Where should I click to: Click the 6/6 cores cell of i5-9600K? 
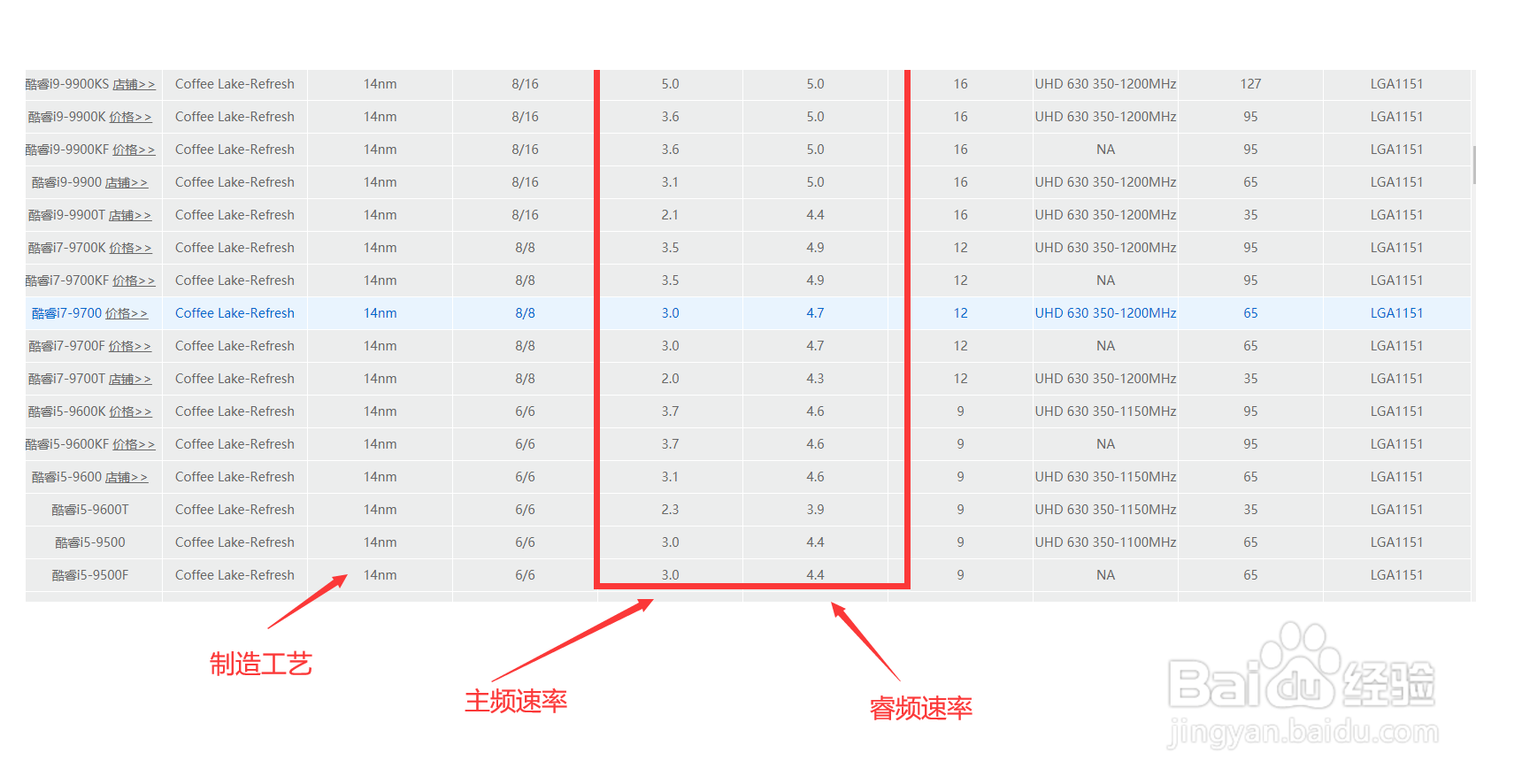(525, 411)
